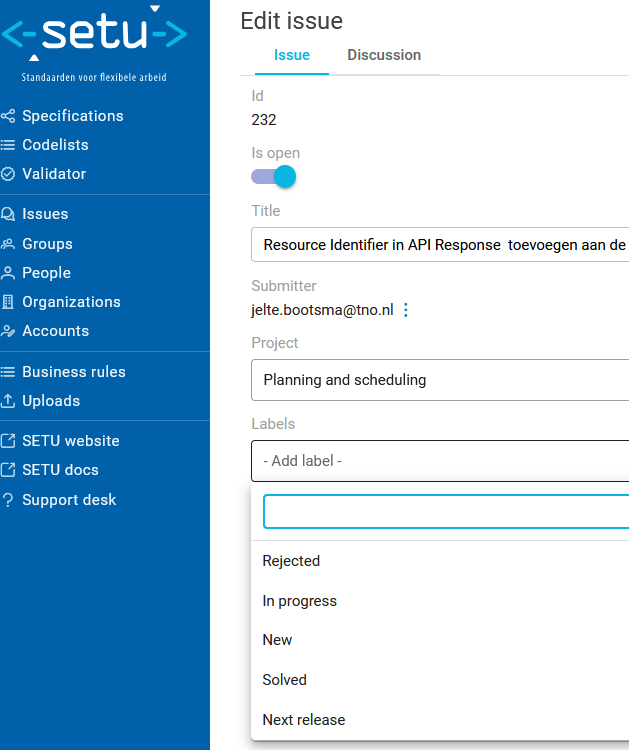Viewport: 629px width, 750px height.
Task: Click the Add label dropdown
Action: (440, 461)
